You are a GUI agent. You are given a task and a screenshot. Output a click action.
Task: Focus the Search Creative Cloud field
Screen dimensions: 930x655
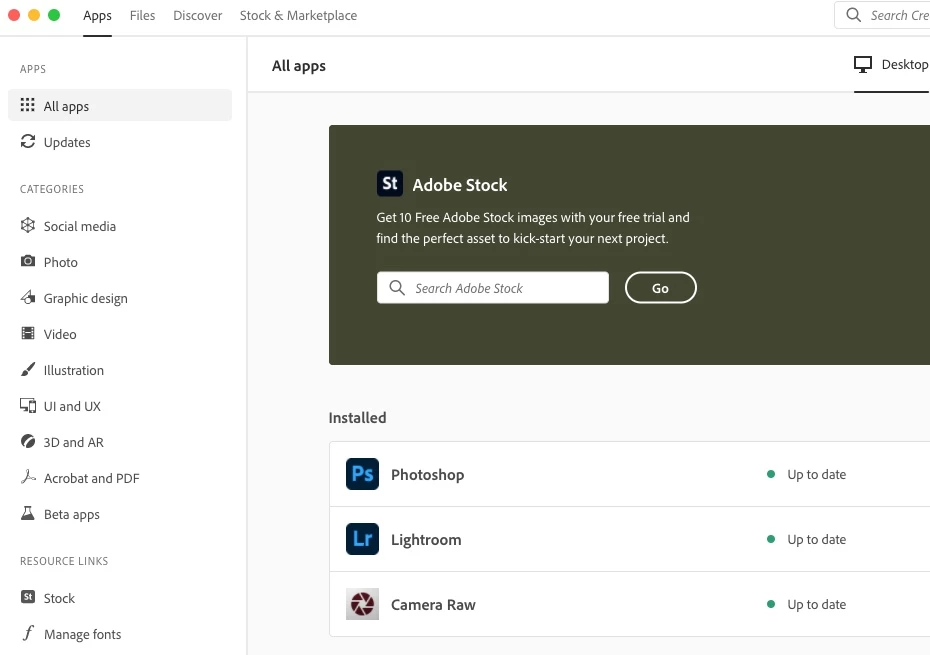(x=883, y=15)
